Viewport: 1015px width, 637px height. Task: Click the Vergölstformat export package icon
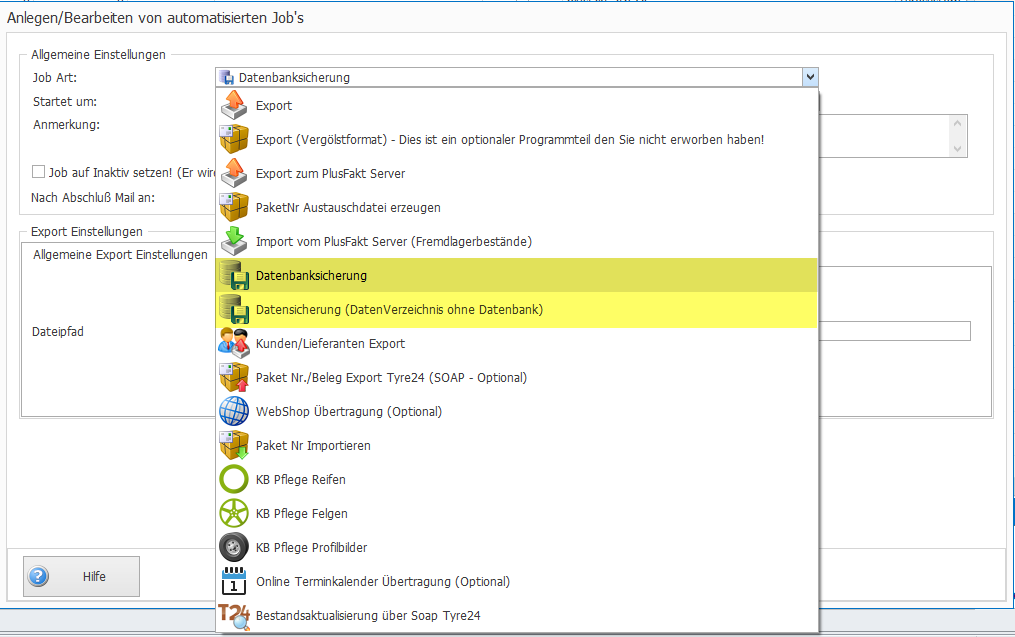(234, 139)
